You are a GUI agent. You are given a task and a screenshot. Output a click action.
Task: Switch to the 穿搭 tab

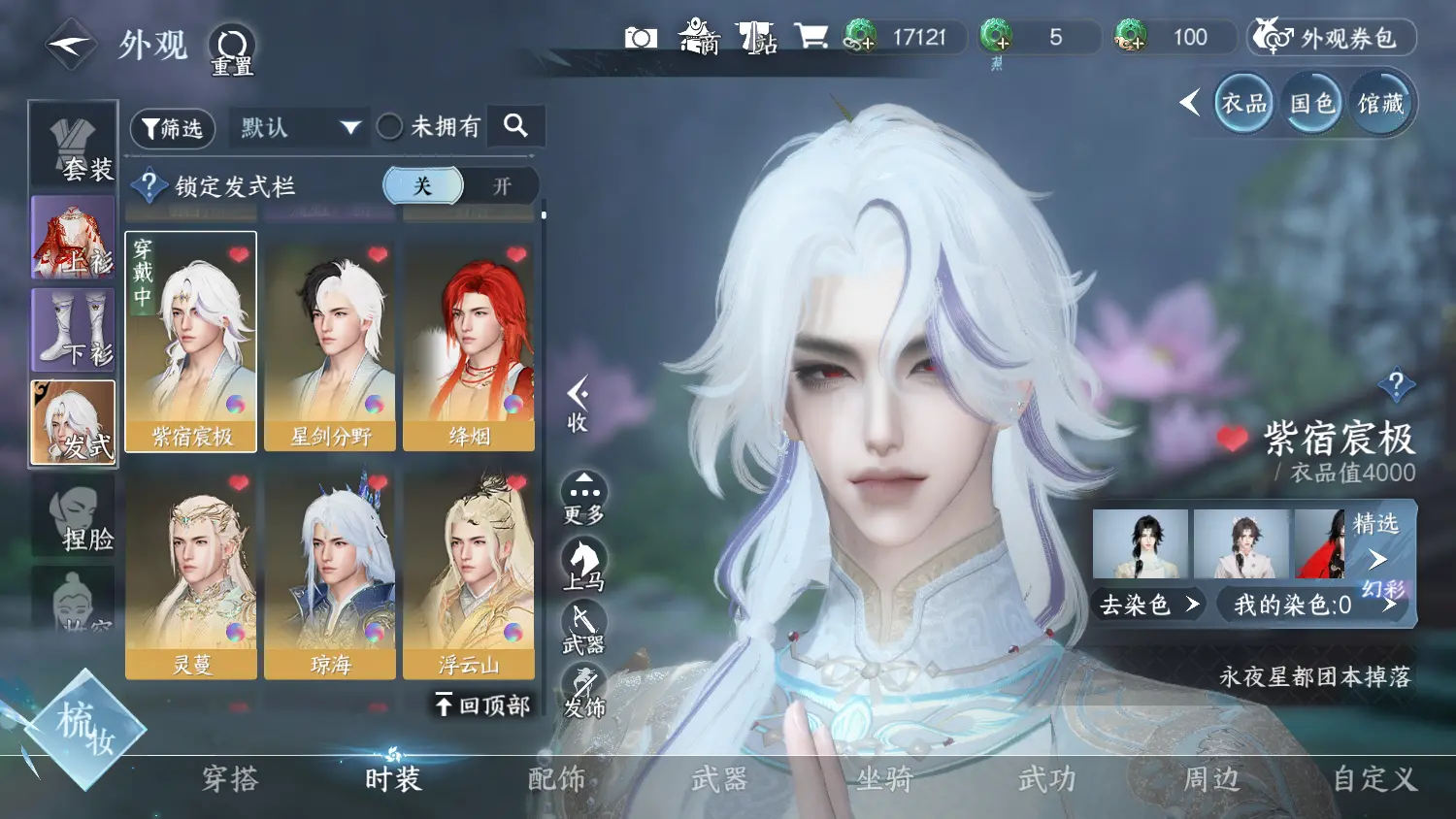(230, 779)
